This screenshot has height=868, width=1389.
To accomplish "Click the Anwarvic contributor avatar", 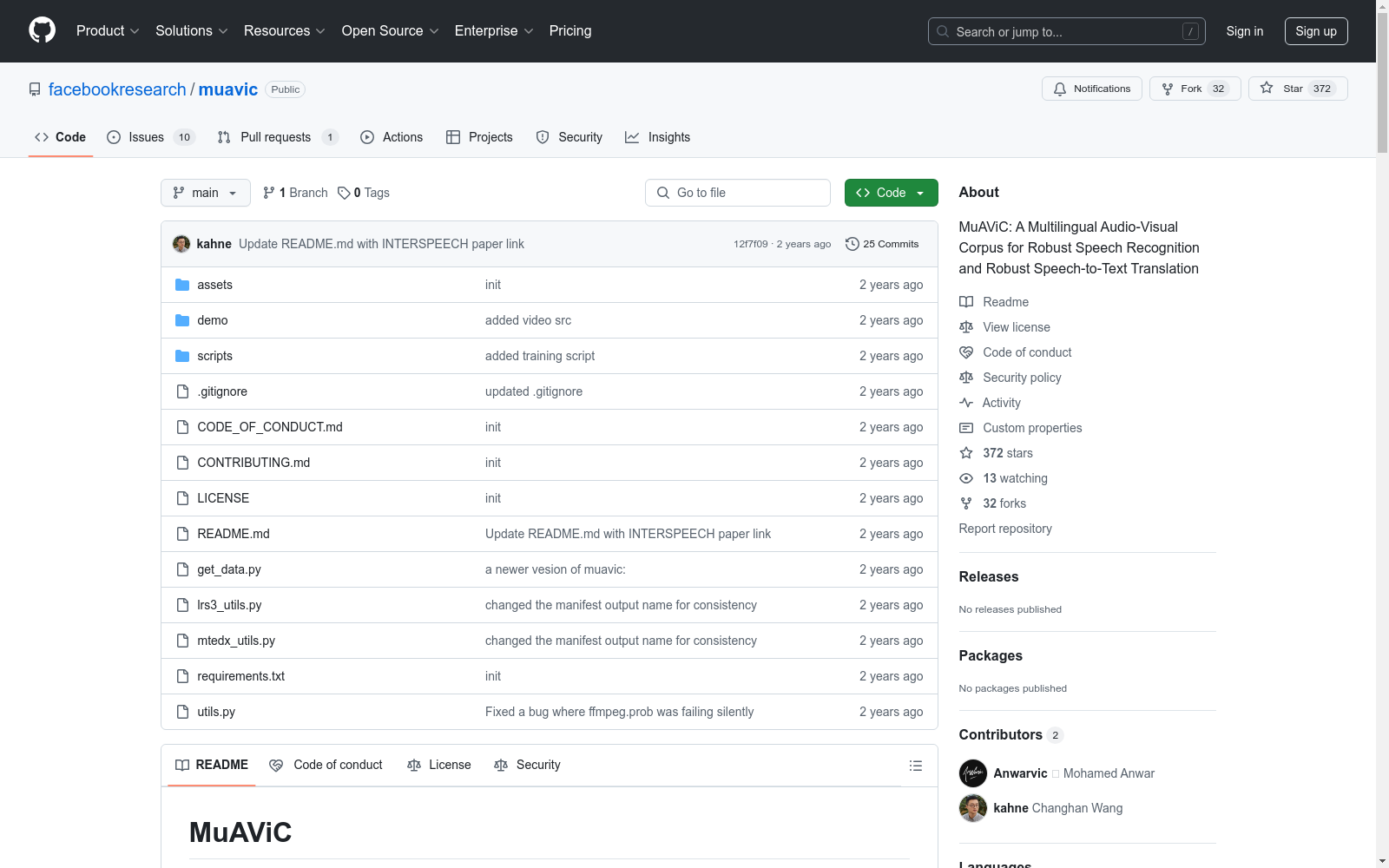I will 973,773.
